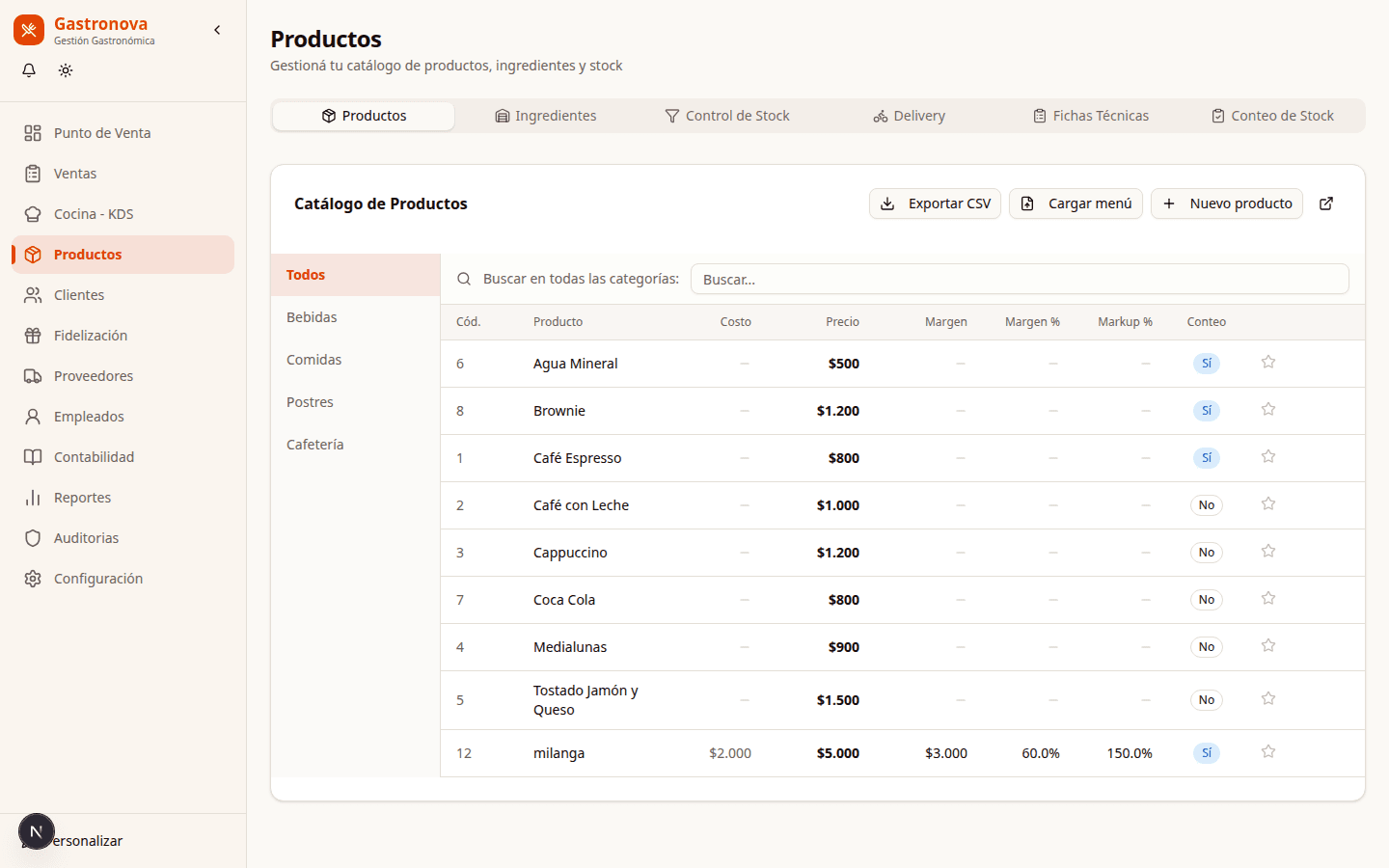
Task: Collapse the sidebar with chevron arrow
Action: (x=217, y=30)
